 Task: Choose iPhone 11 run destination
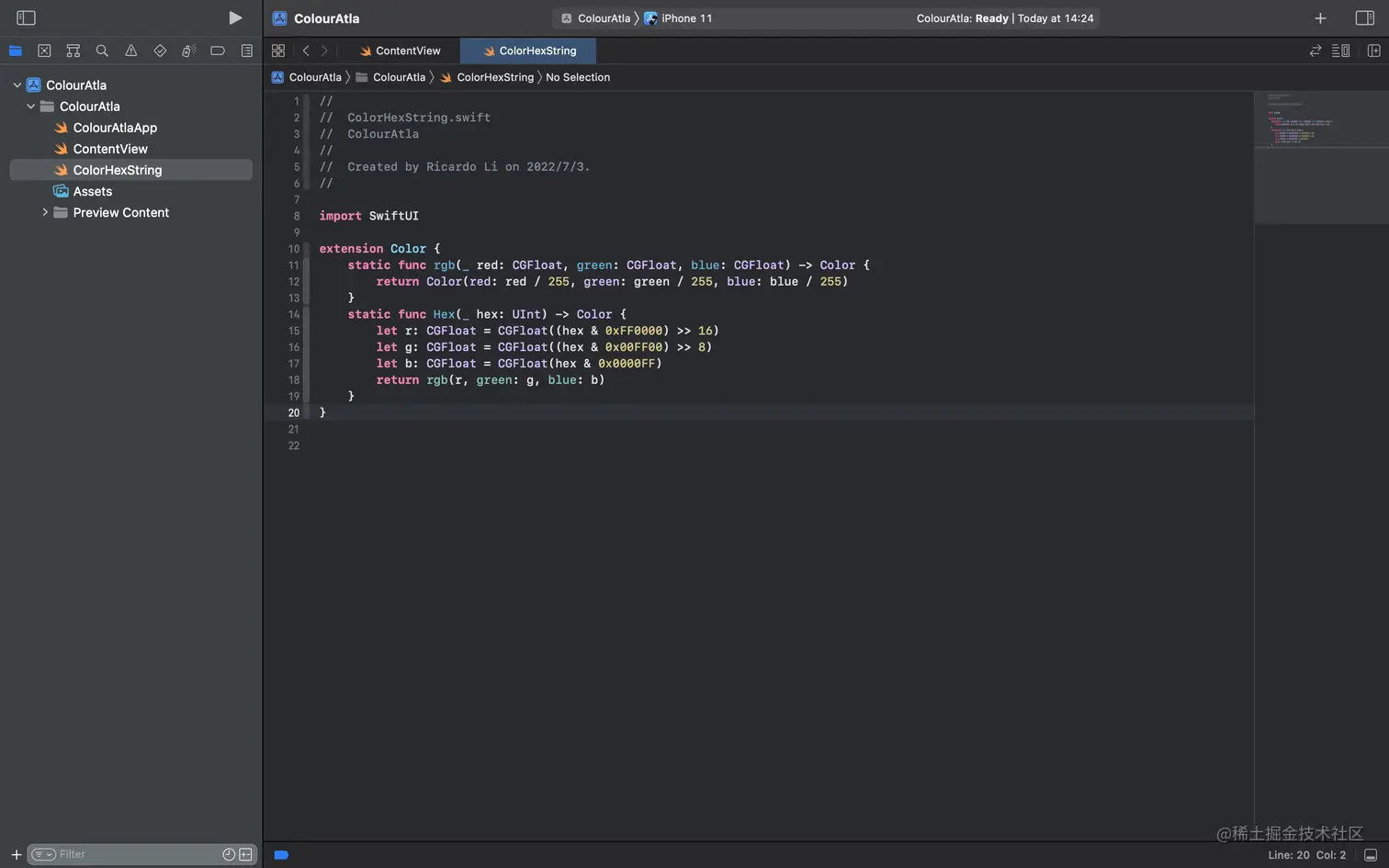[x=678, y=18]
